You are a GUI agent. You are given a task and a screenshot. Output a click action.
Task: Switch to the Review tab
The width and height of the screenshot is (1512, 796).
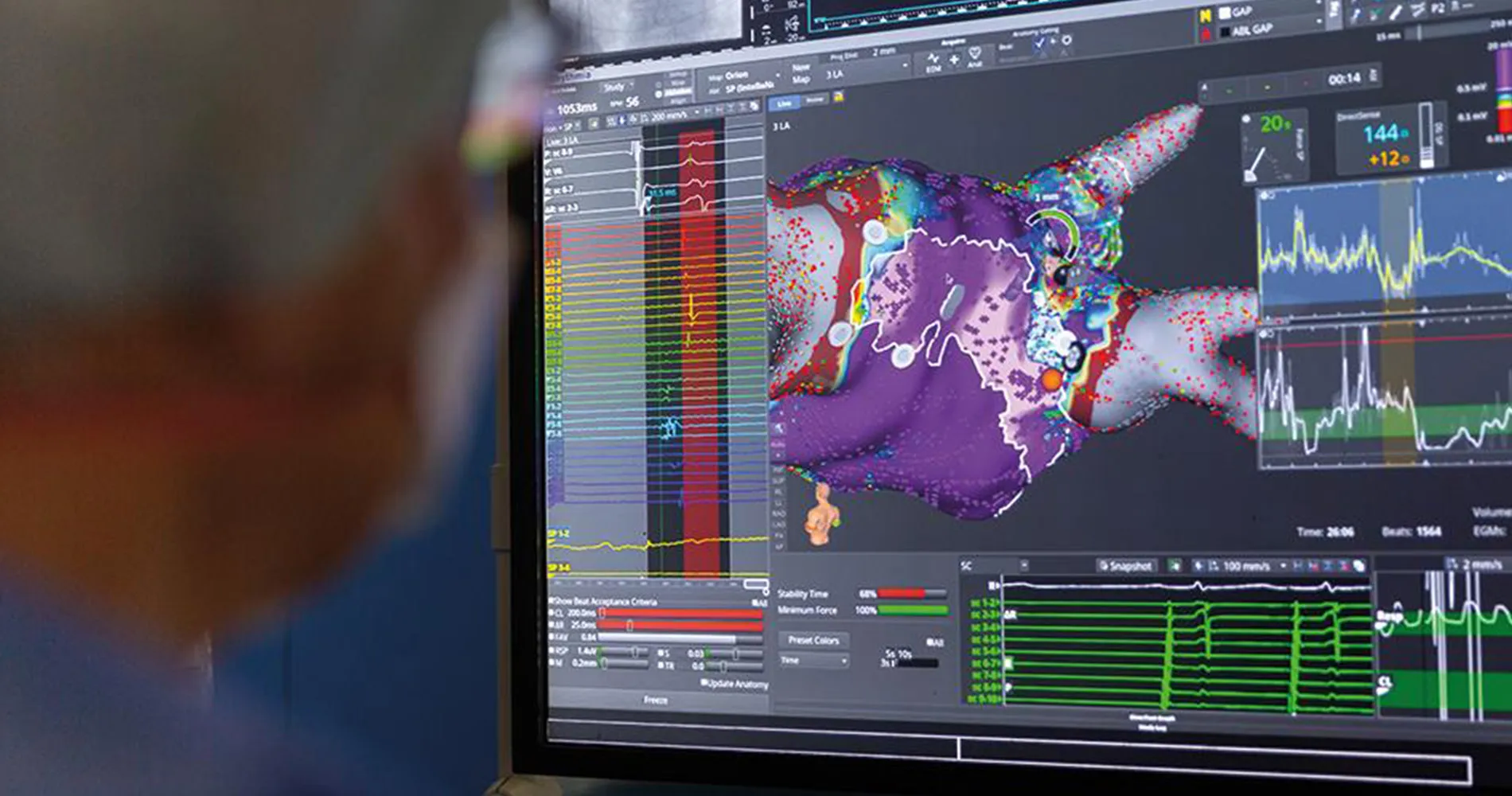click(815, 100)
